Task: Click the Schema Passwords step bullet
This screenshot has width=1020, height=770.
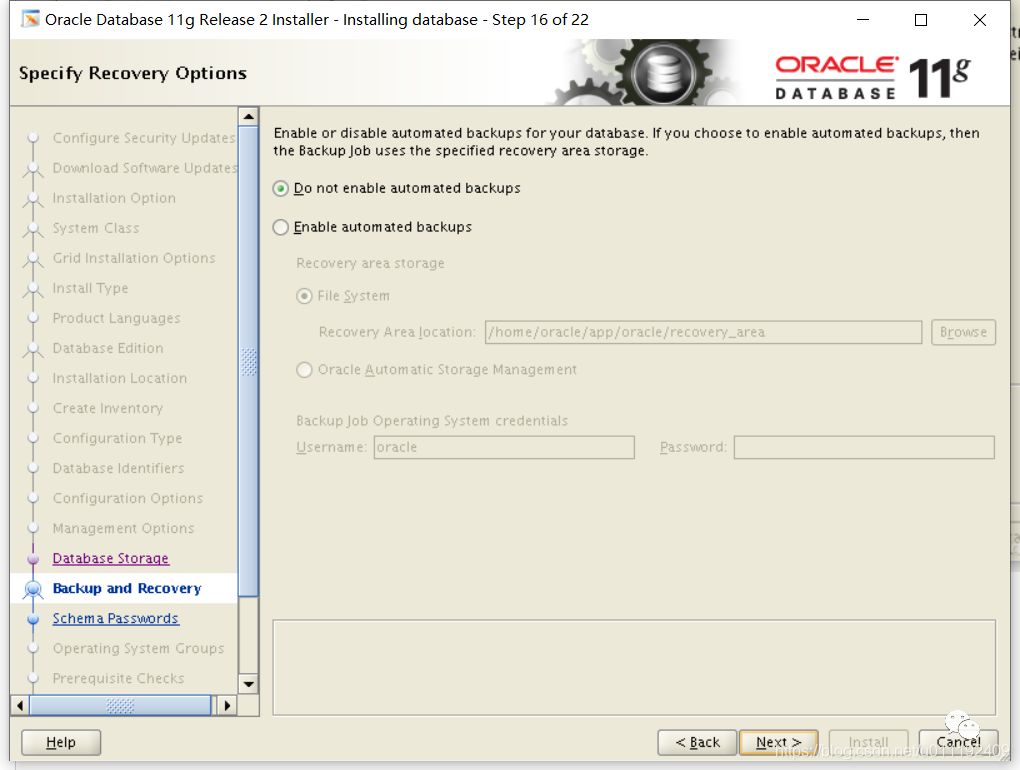Action: 33,618
